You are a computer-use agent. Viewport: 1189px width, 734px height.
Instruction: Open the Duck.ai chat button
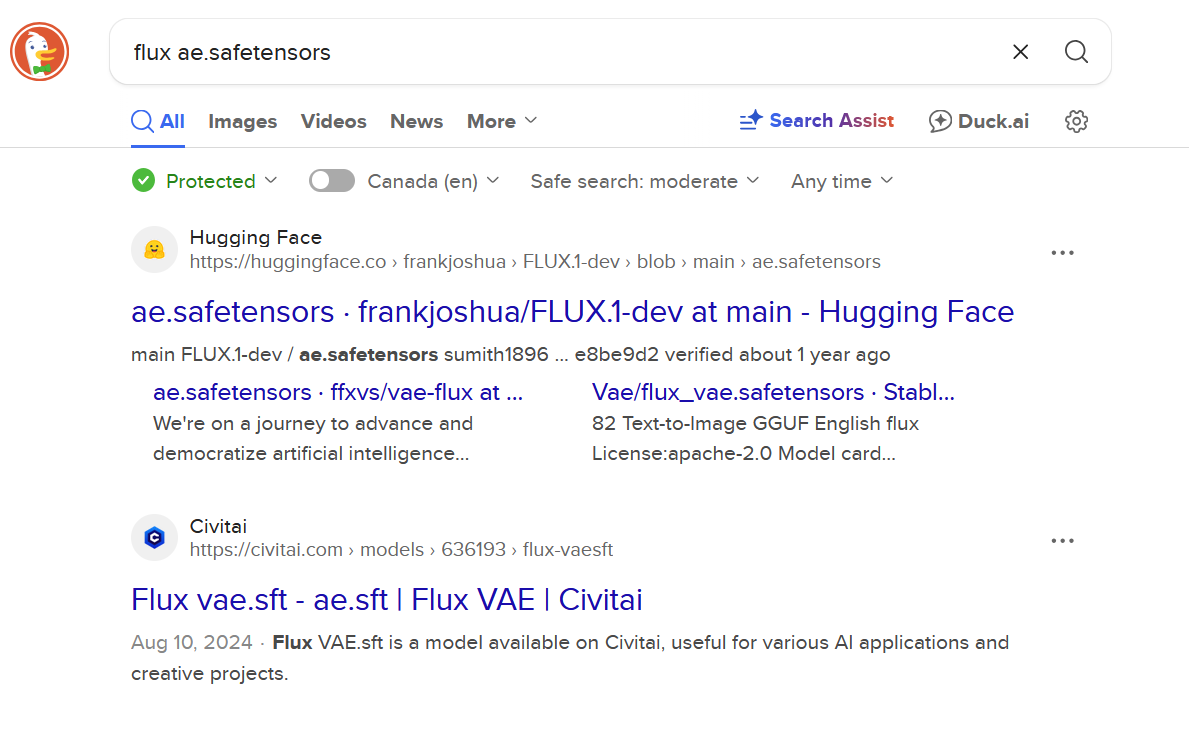[x=978, y=122]
